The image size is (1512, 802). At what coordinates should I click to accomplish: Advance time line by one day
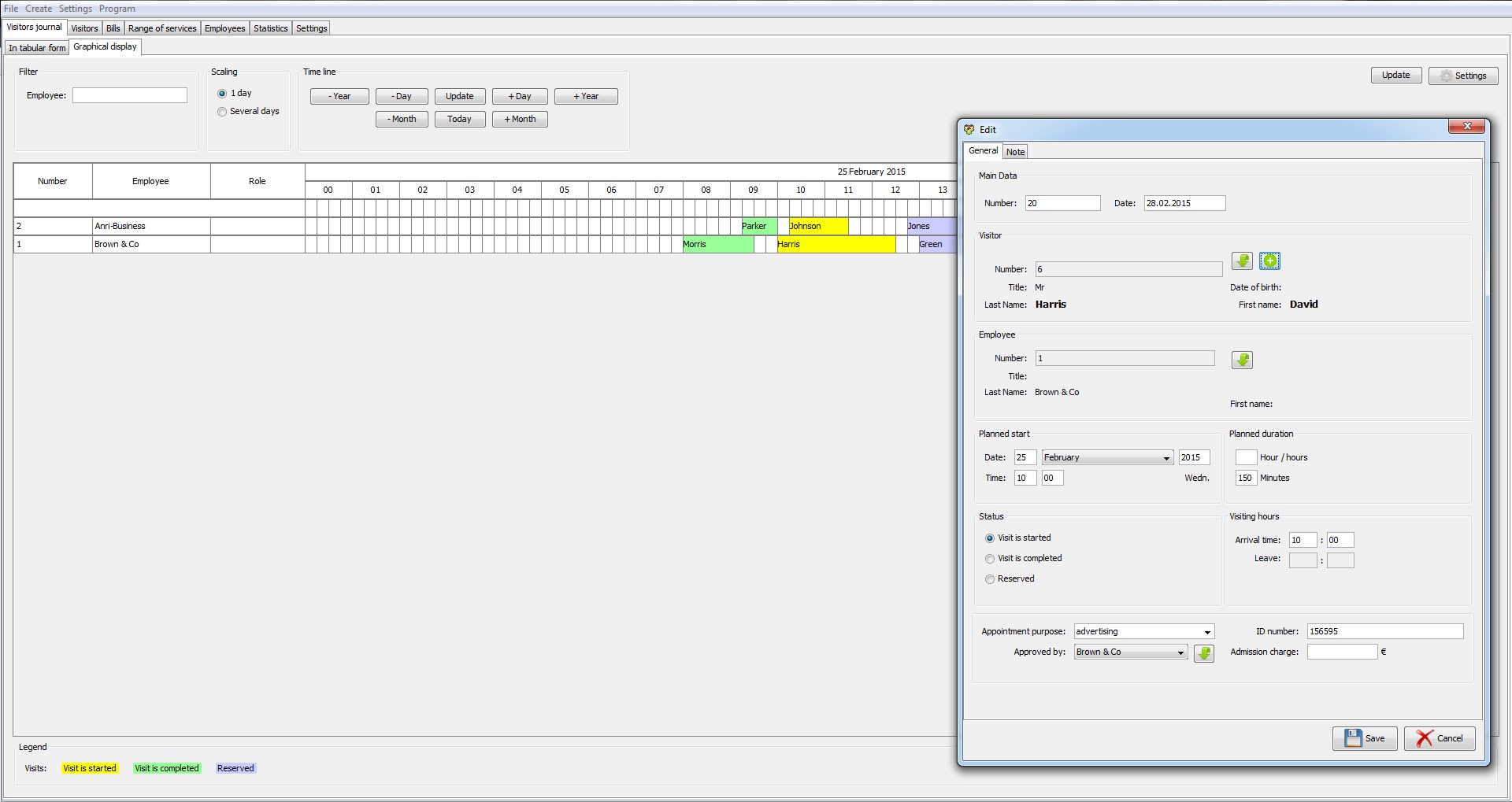pyautogui.click(x=520, y=96)
